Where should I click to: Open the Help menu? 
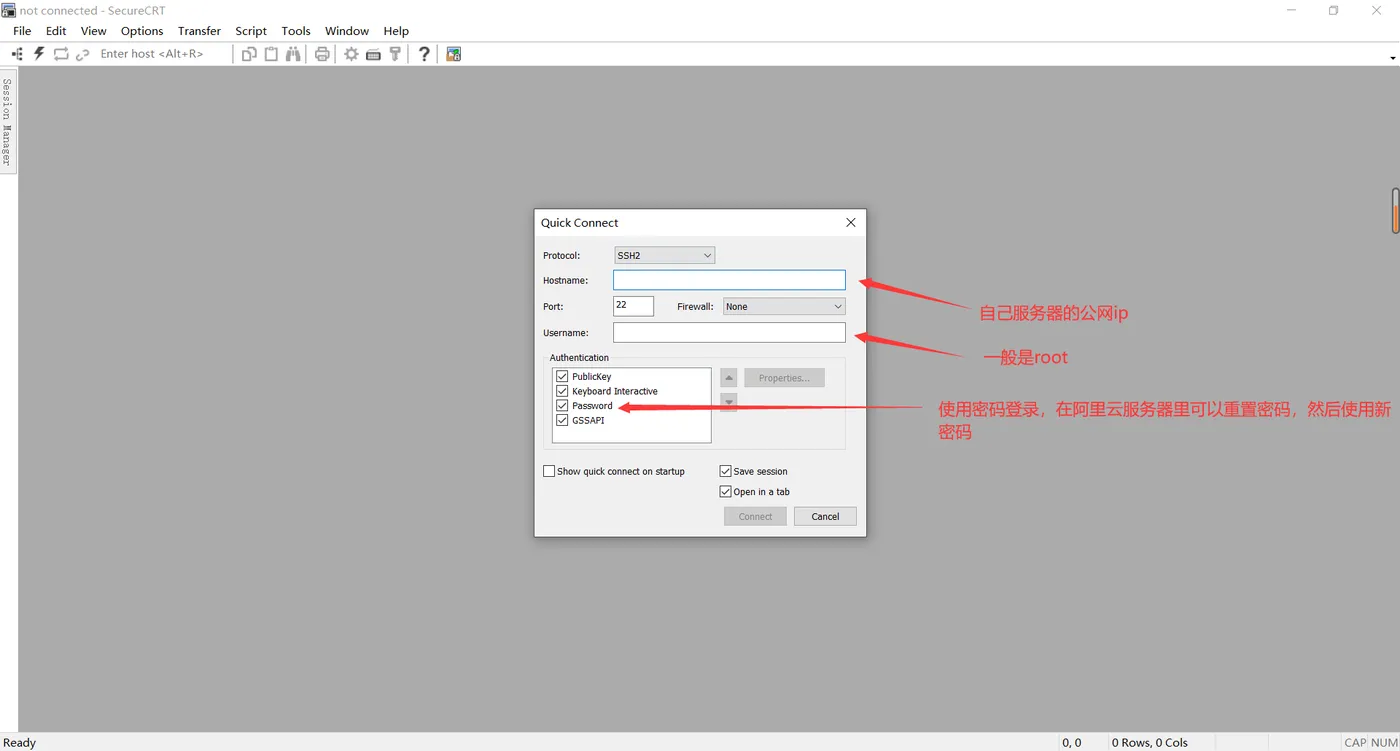coord(396,31)
